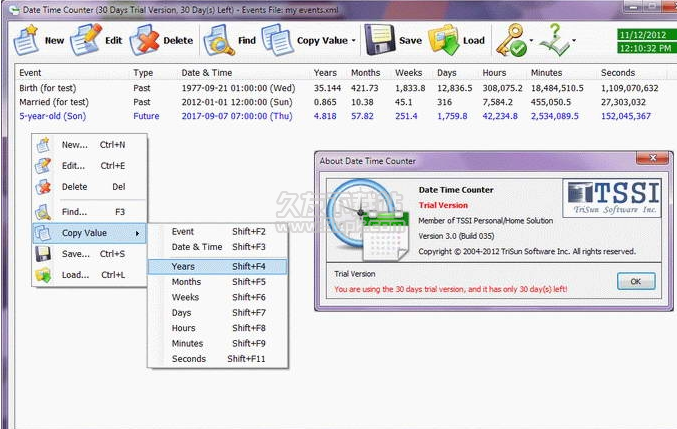Click the Save floppy icon in context menu

point(43,254)
